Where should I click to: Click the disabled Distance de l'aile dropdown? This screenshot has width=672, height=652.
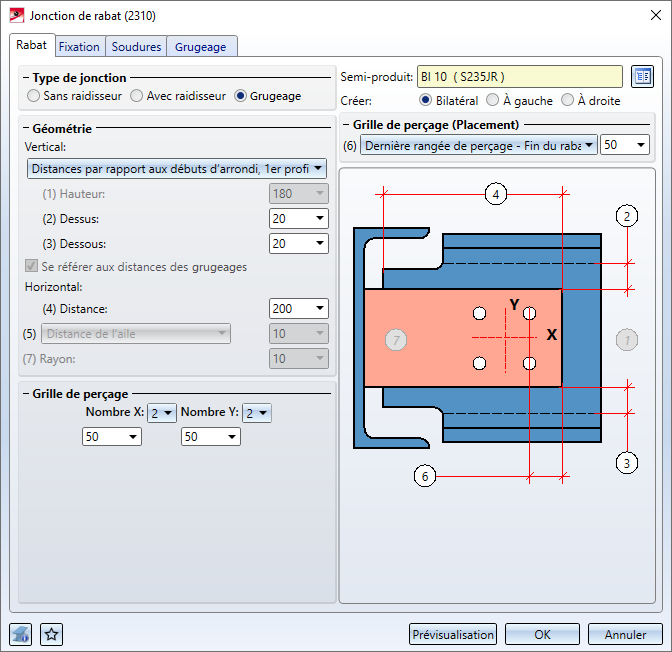(x=136, y=334)
